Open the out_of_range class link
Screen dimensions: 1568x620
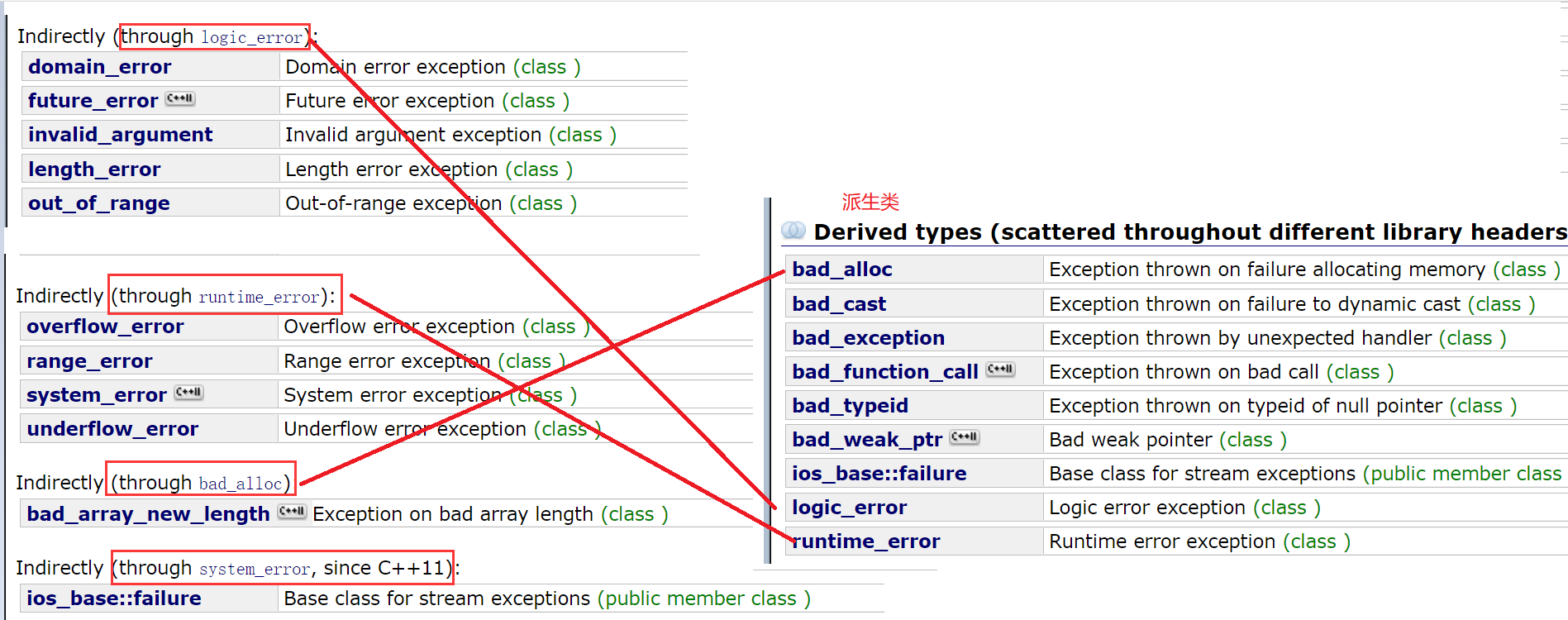coord(98,203)
